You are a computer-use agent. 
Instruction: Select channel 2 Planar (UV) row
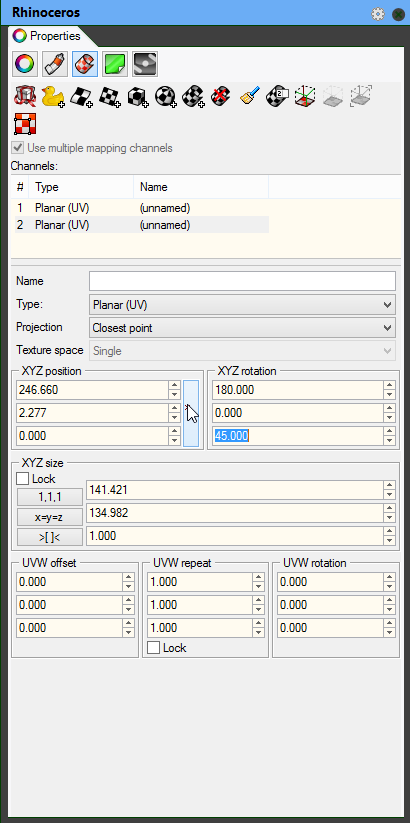tap(140, 225)
